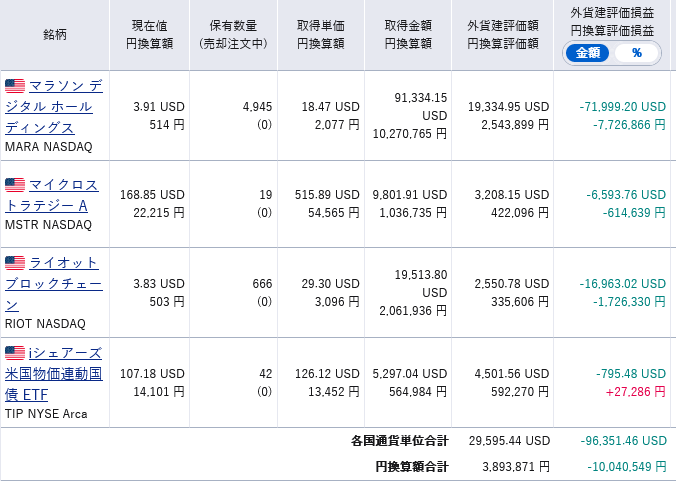The height and width of the screenshot is (482, 676).
Task: Open the マラソン デジタル ホールディングス stock link
Action: coord(53,107)
